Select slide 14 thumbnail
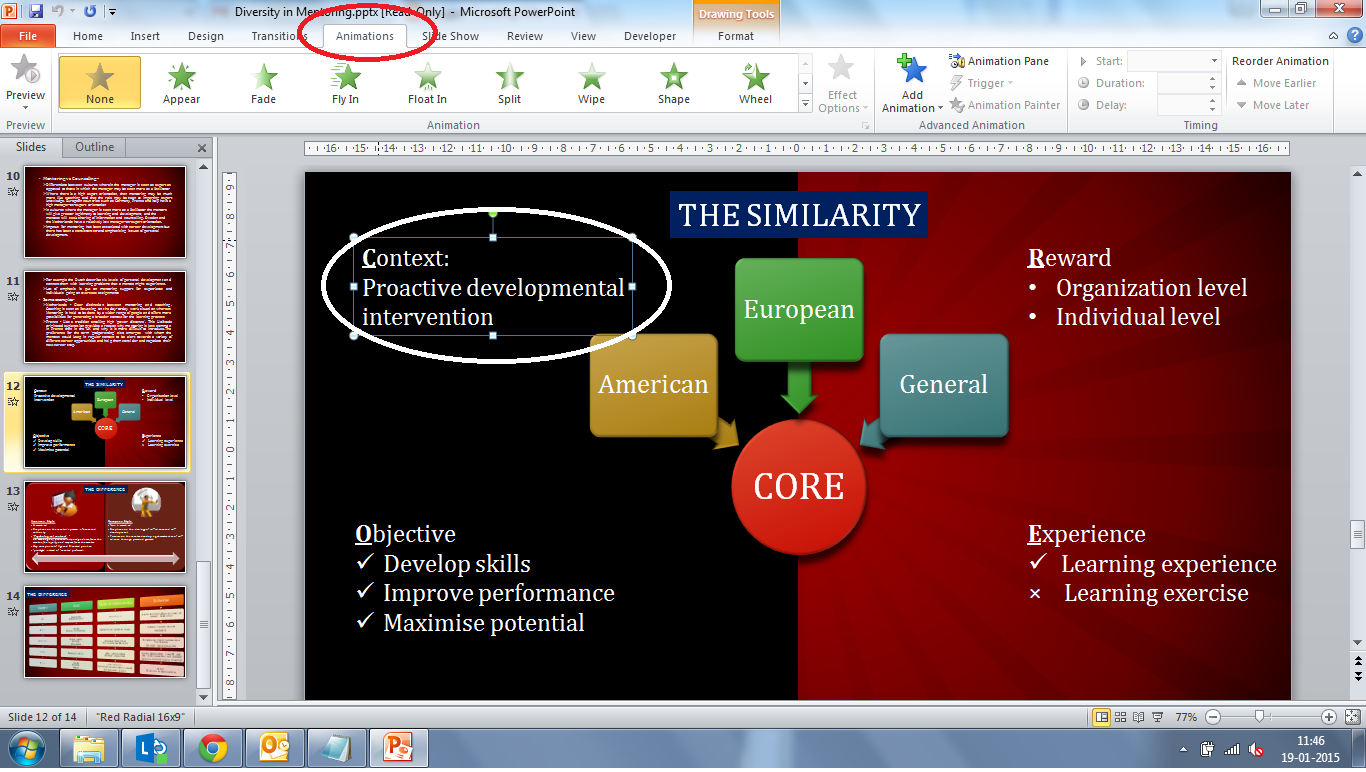 [x=105, y=632]
